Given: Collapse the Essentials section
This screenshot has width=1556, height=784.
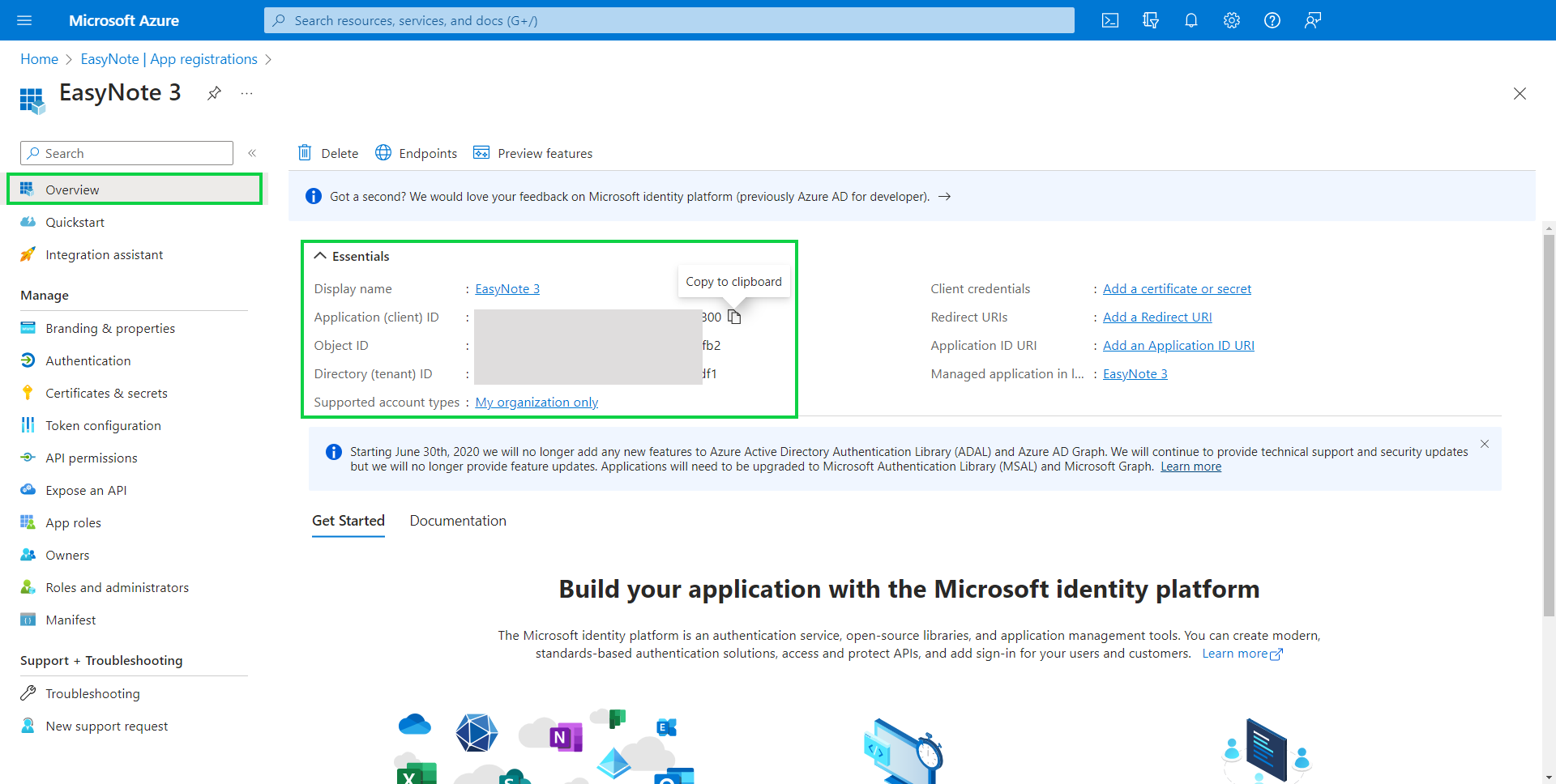Looking at the screenshot, I should pyautogui.click(x=319, y=255).
